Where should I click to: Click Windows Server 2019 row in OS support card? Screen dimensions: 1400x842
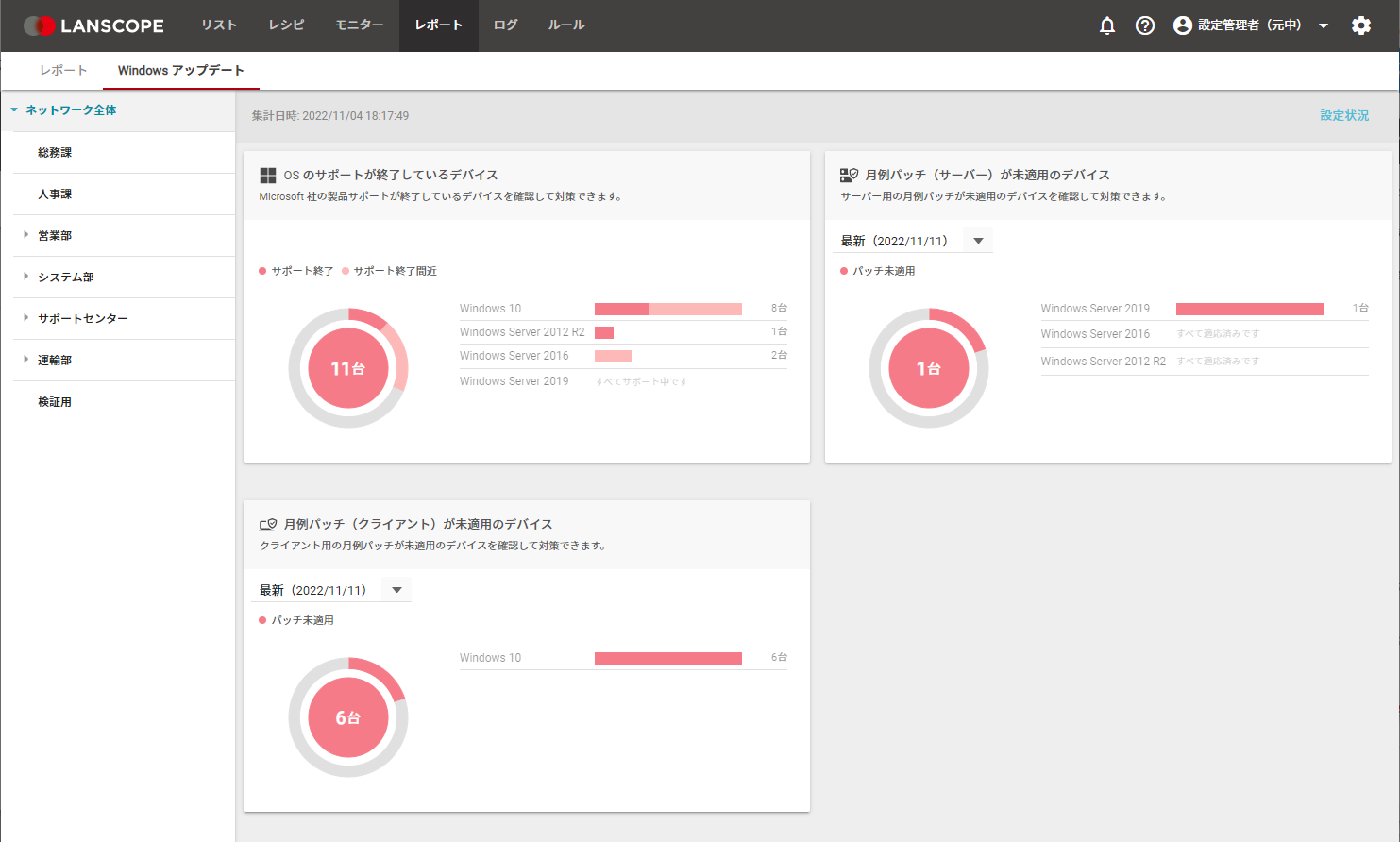click(623, 381)
